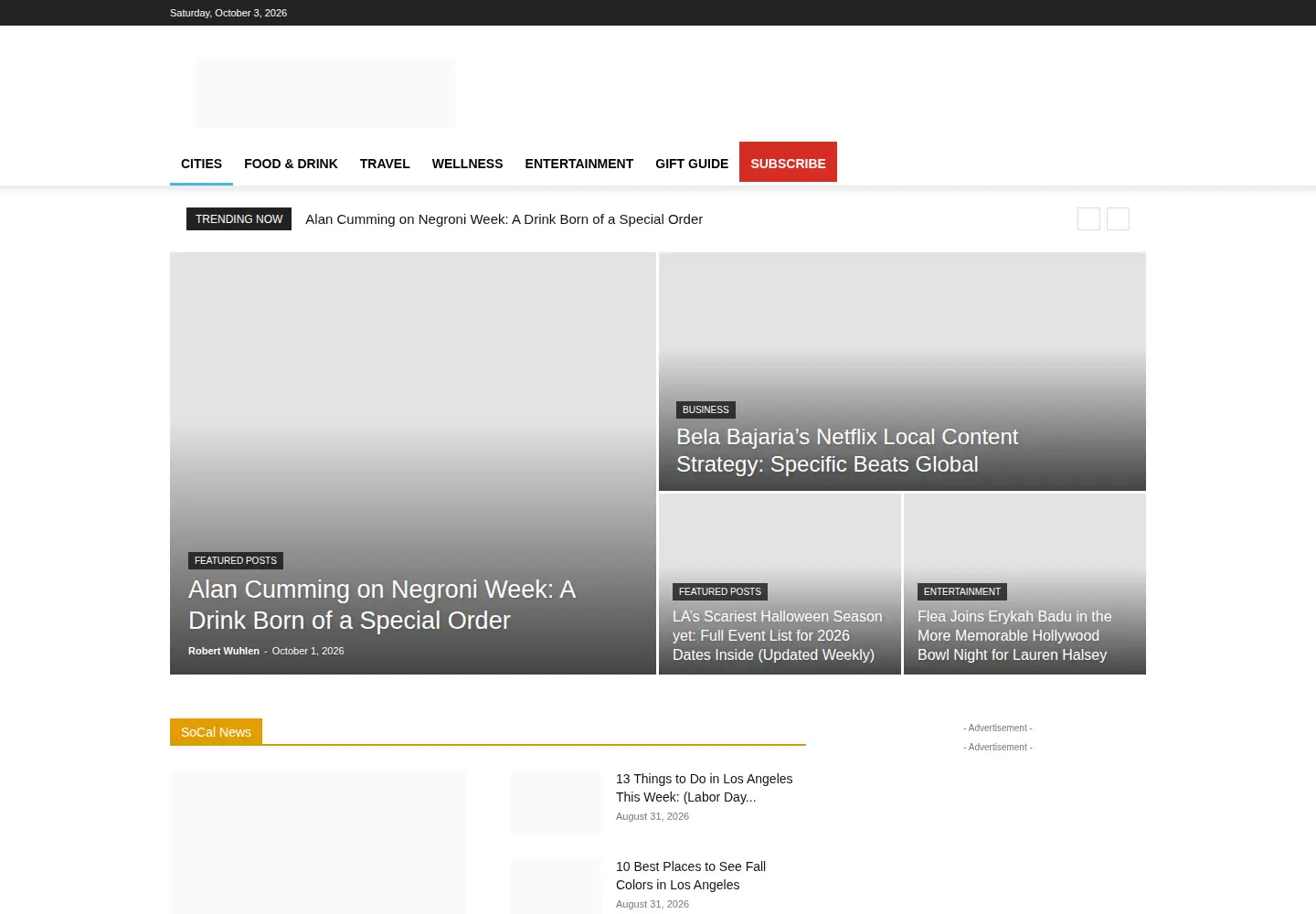Open 13 Things to Do in Los Angeles article

[x=704, y=788]
